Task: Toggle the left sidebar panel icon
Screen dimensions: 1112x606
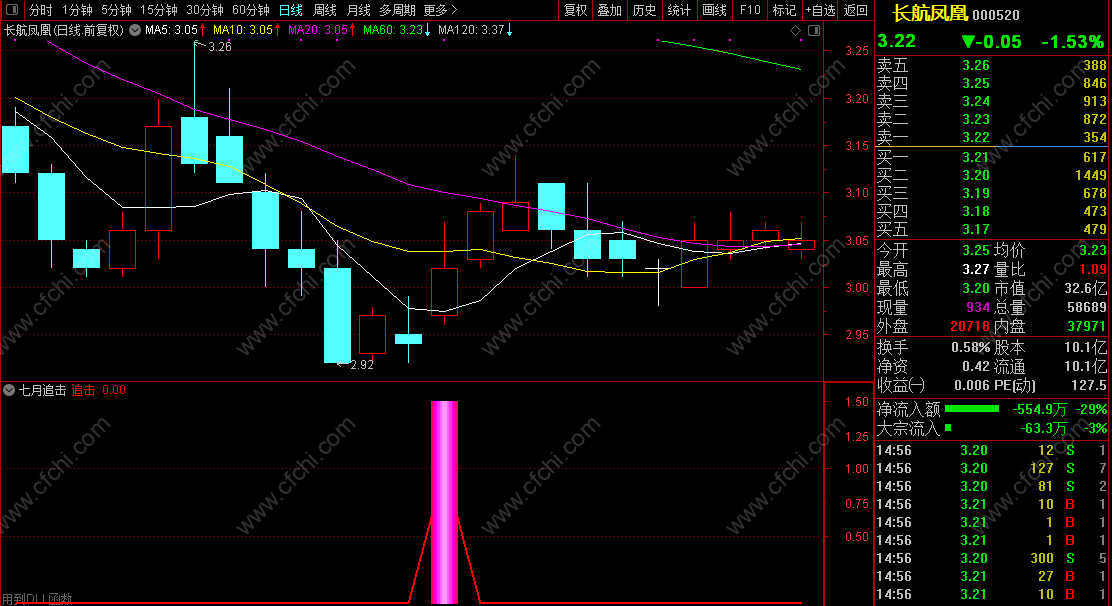Action: point(12,10)
